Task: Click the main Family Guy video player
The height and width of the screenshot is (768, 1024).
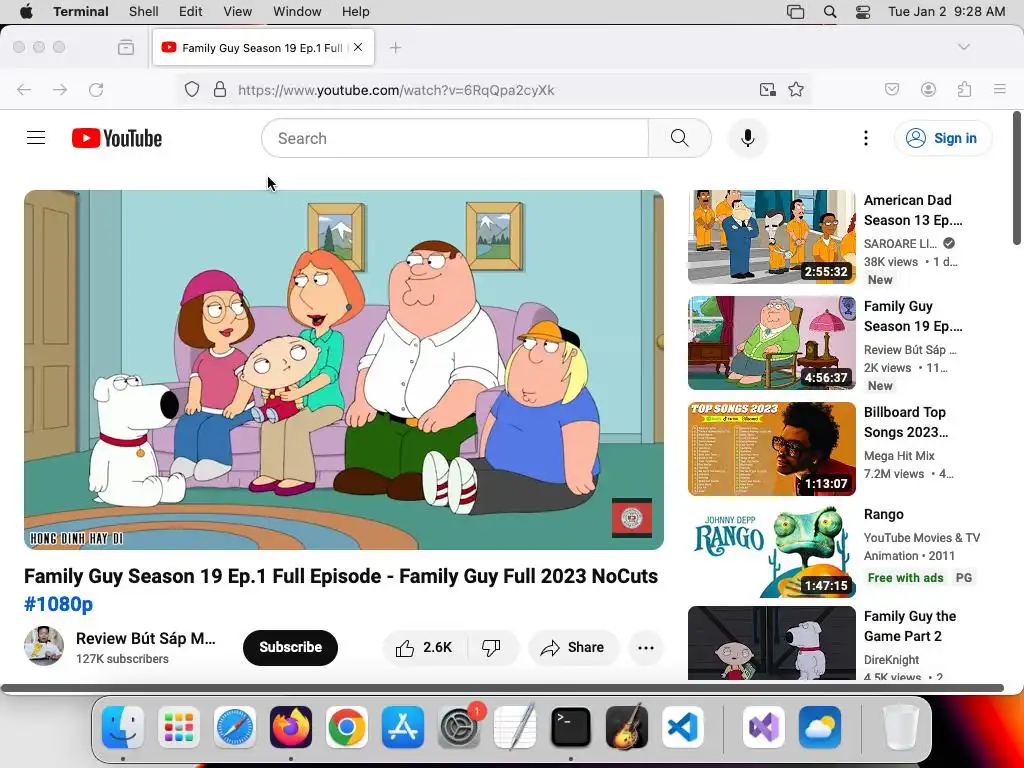Action: (x=344, y=370)
